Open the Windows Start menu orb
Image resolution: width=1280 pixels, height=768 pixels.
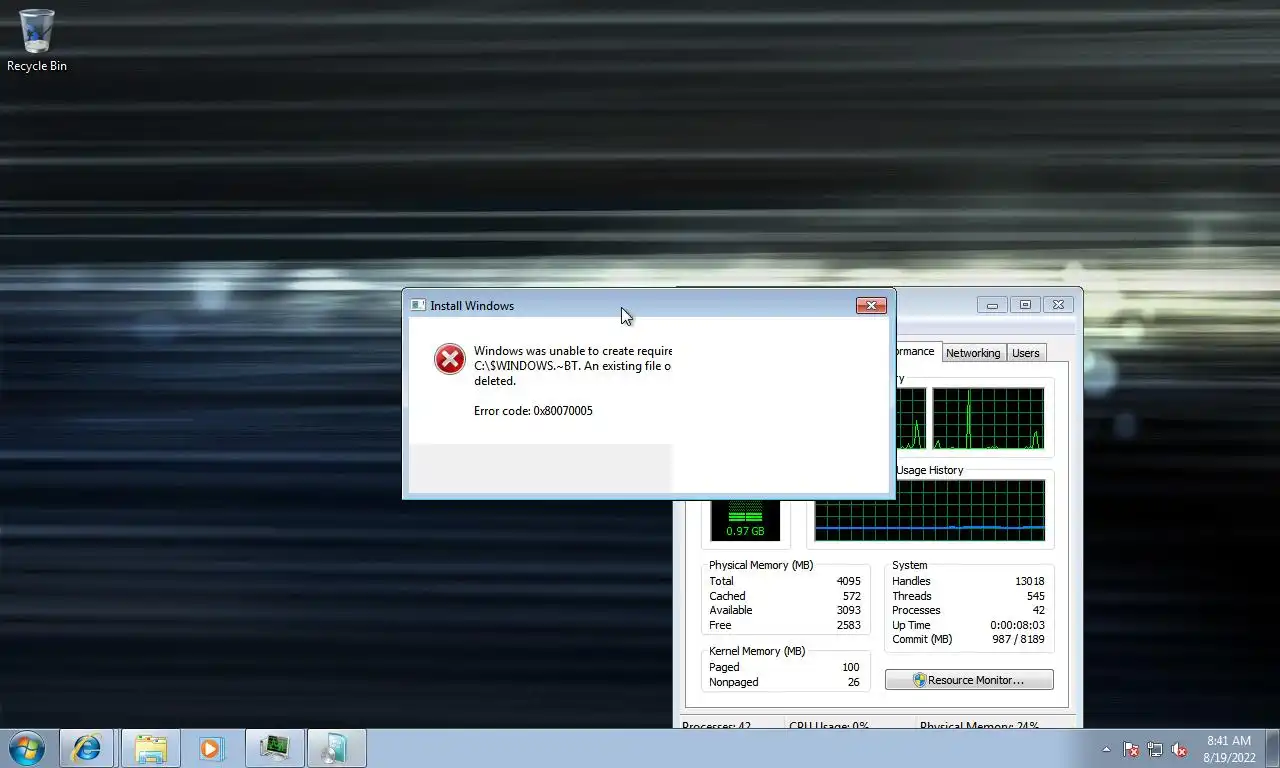pos(25,747)
